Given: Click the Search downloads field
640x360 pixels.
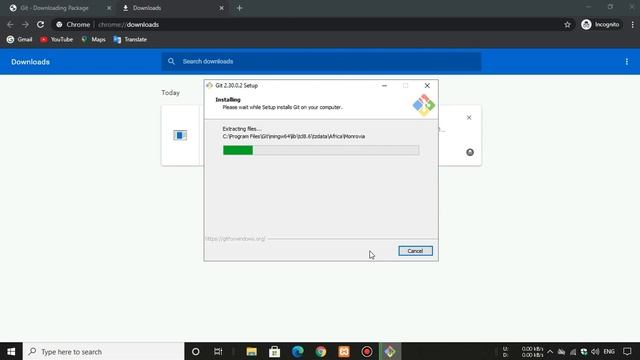Looking at the screenshot, I should click(321, 61).
